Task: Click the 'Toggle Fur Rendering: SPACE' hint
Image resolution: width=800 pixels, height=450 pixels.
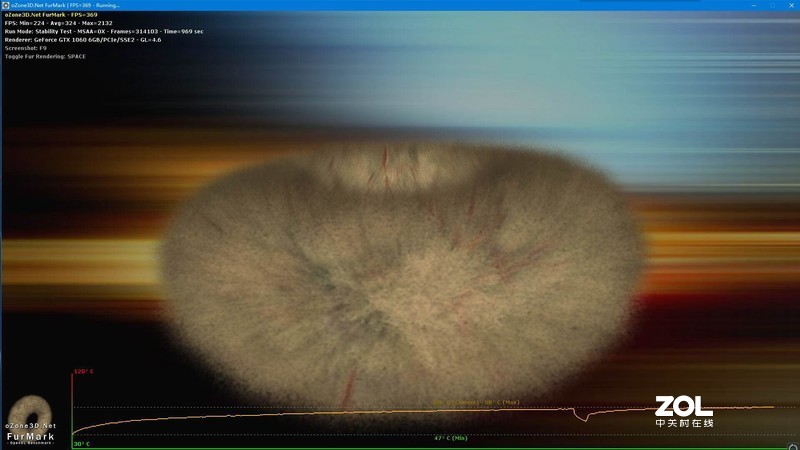Action: click(45, 56)
